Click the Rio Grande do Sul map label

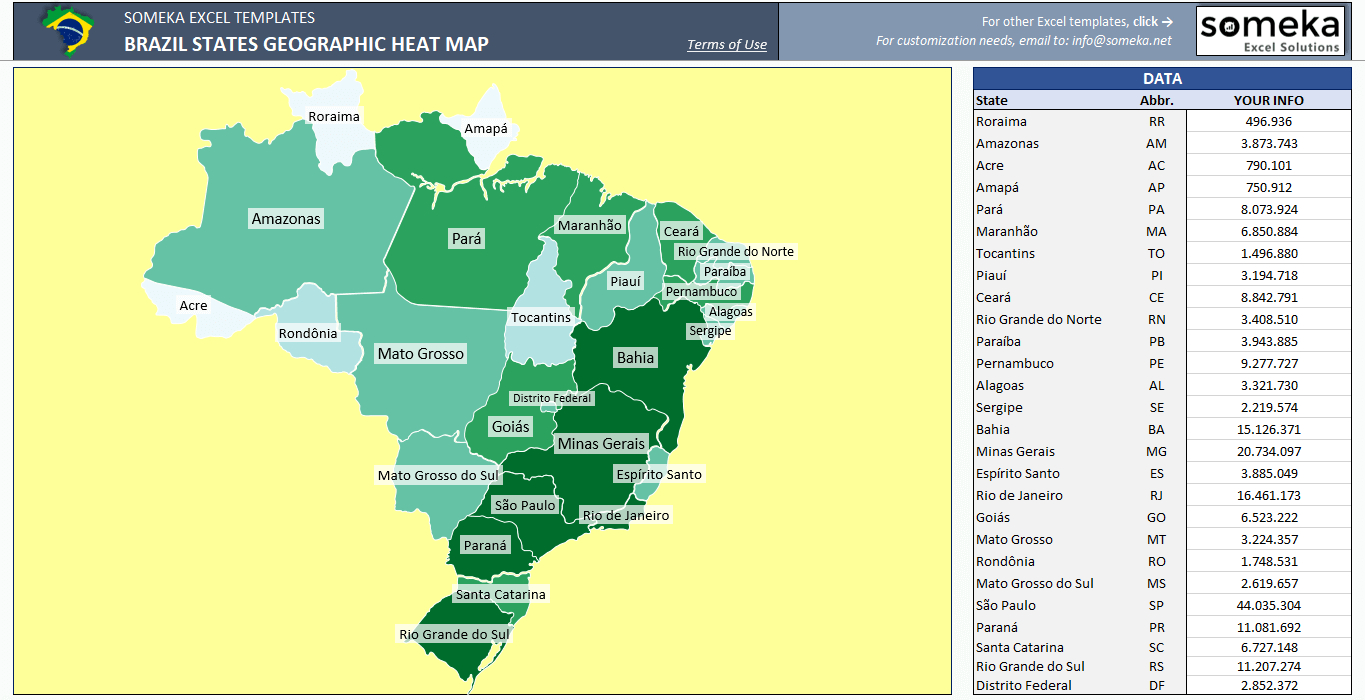[454, 634]
